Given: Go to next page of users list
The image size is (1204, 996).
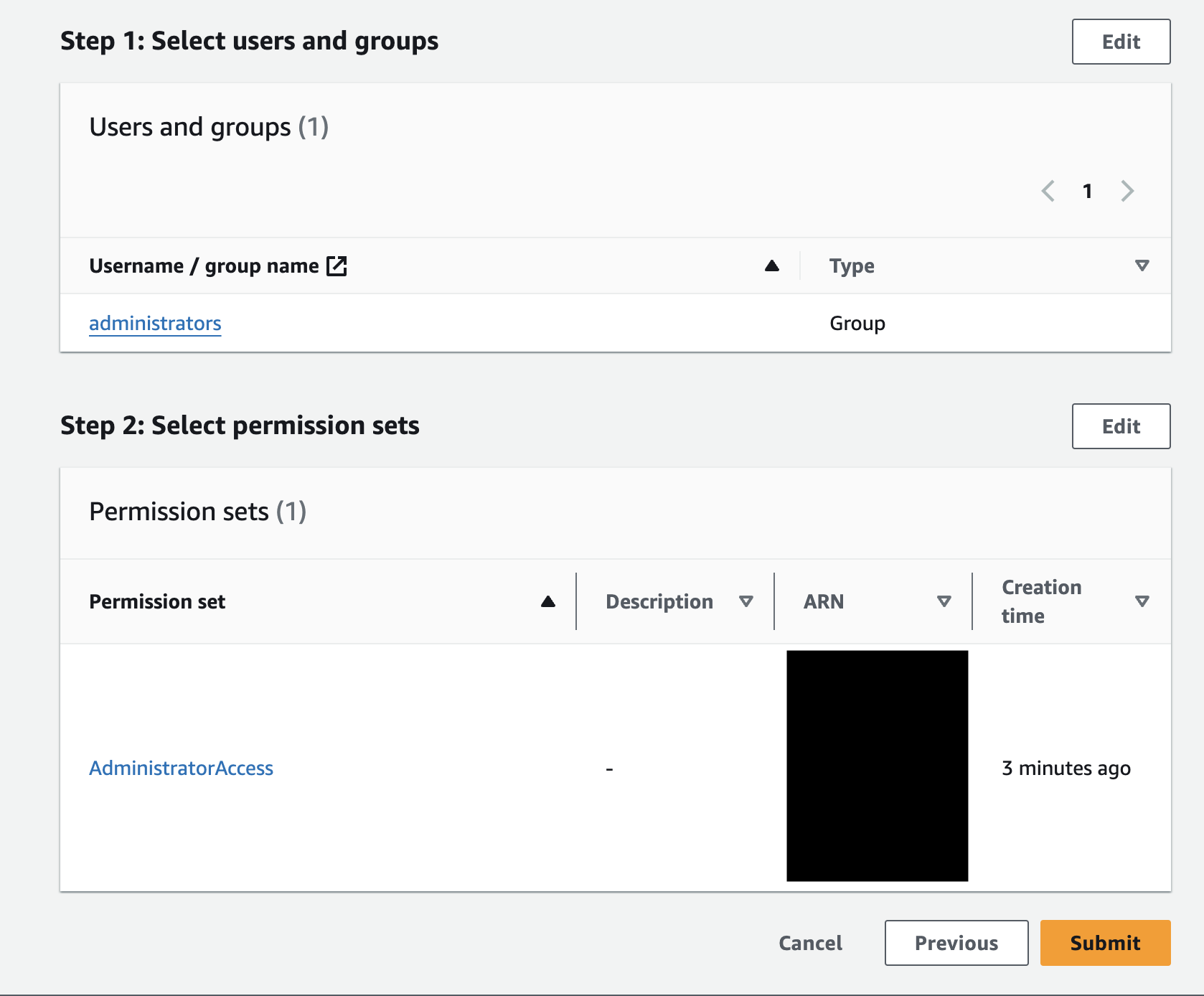Looking at the screenshot, I should 1127,191.
